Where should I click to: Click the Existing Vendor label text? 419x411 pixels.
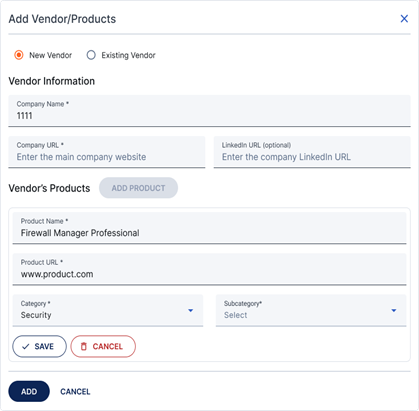point(128,55)
